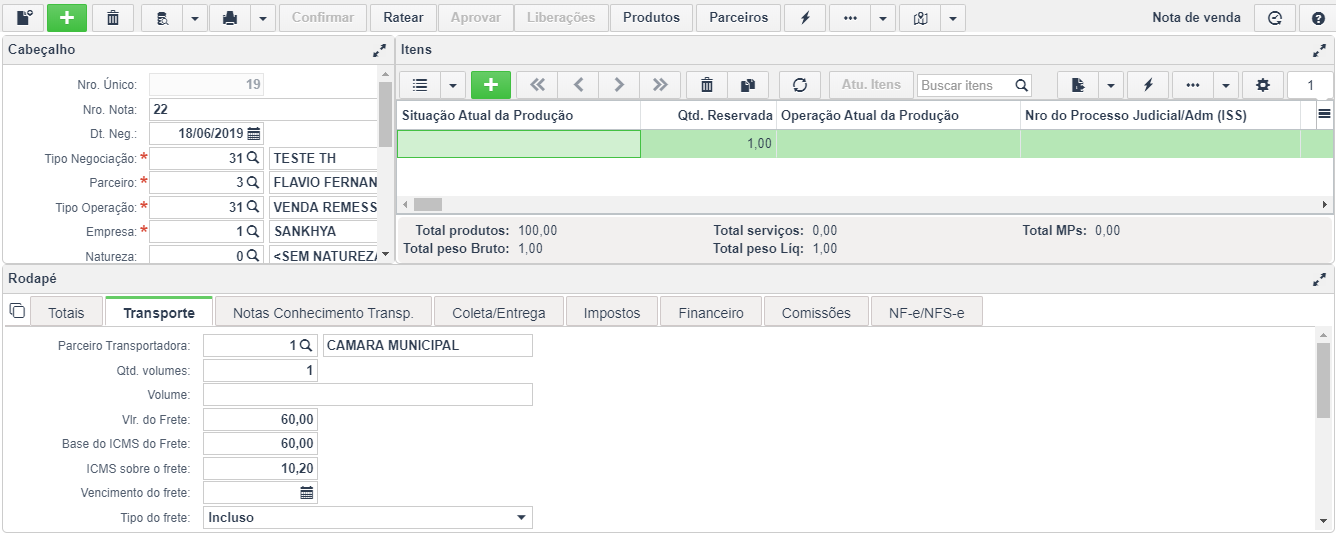The height and width of the screenshot is (534, 1336).
Task: Click the lightning bolt icon in Itens toolbar
Action: [1148, 85]
